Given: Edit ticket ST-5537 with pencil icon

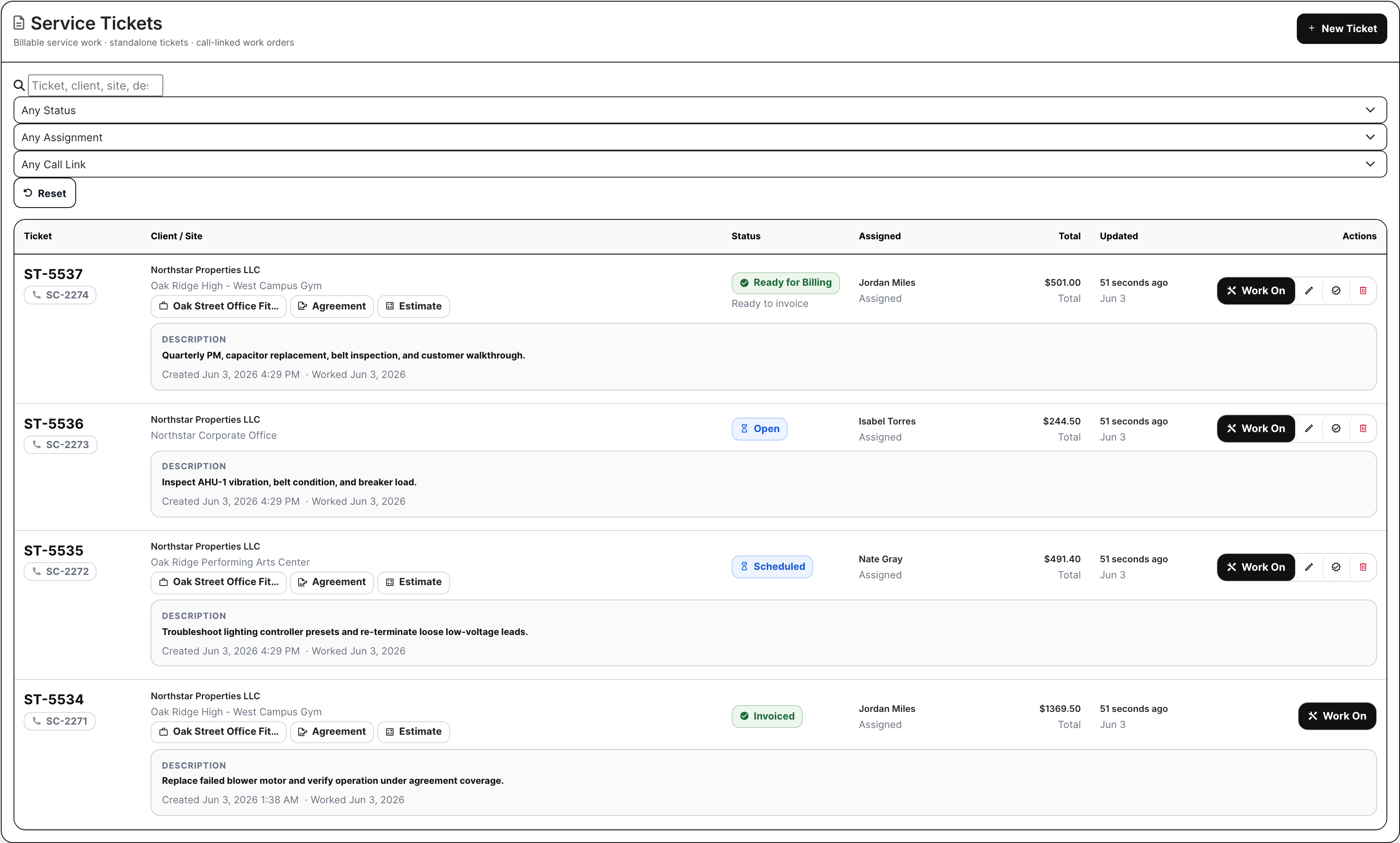Looking at the screenshot, I should (1309, 290).
